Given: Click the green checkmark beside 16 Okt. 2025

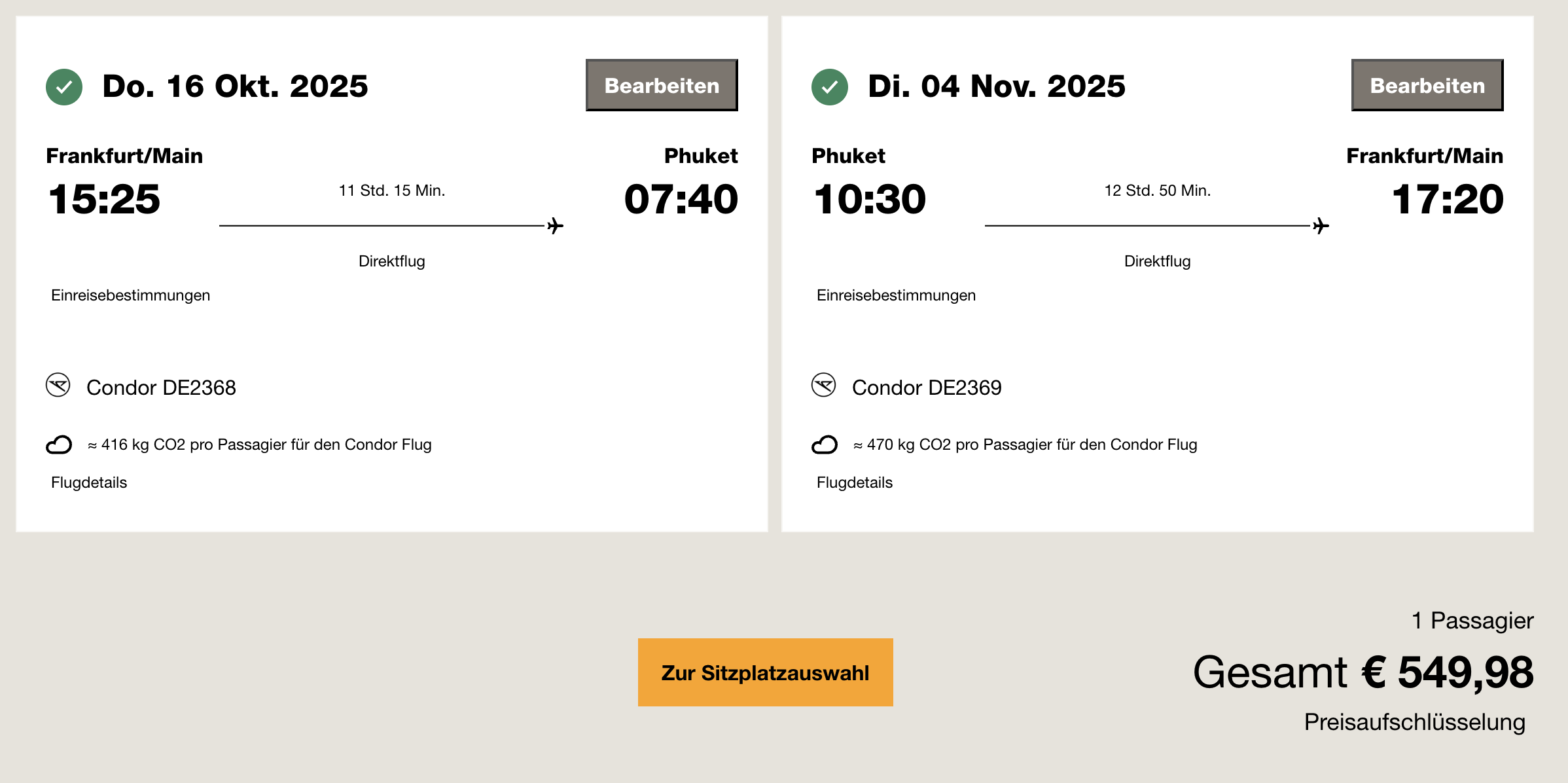Looking at the screenshot, I should point(64,86).
